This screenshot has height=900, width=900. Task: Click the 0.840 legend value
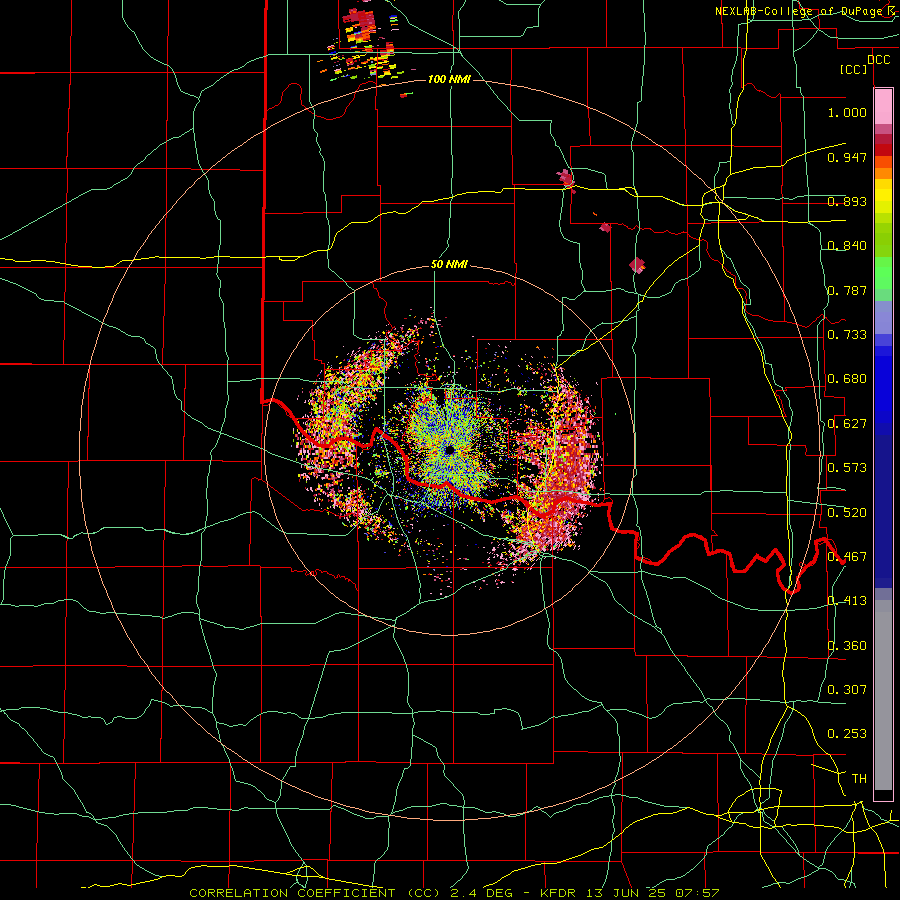(x=847, y=246)
